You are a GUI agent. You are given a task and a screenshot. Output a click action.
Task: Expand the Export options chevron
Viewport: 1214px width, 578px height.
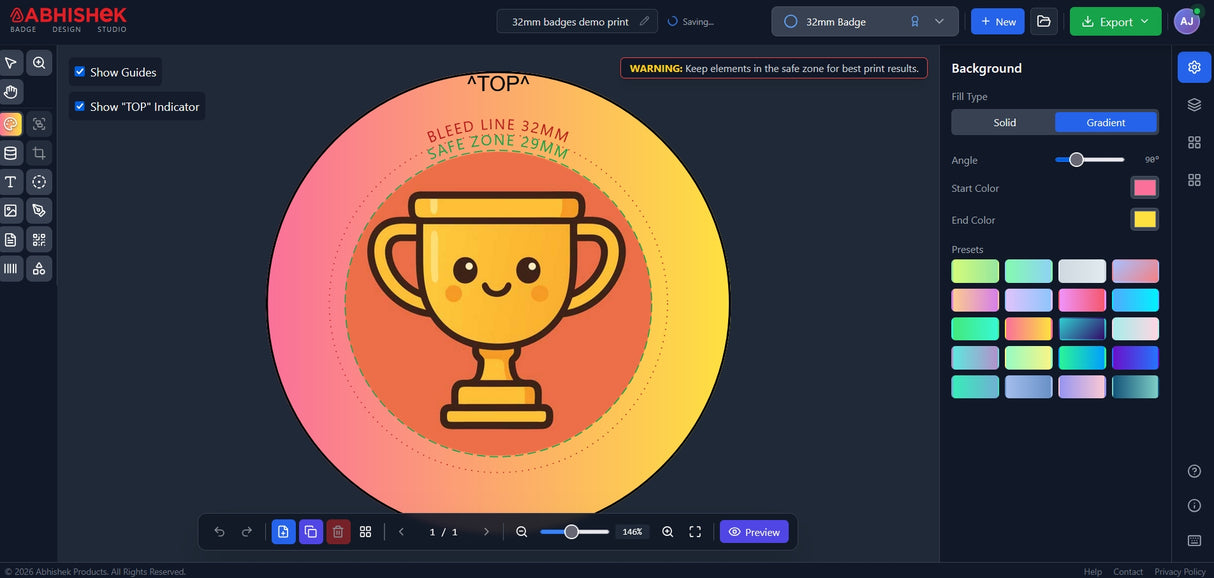(1143, 21)
